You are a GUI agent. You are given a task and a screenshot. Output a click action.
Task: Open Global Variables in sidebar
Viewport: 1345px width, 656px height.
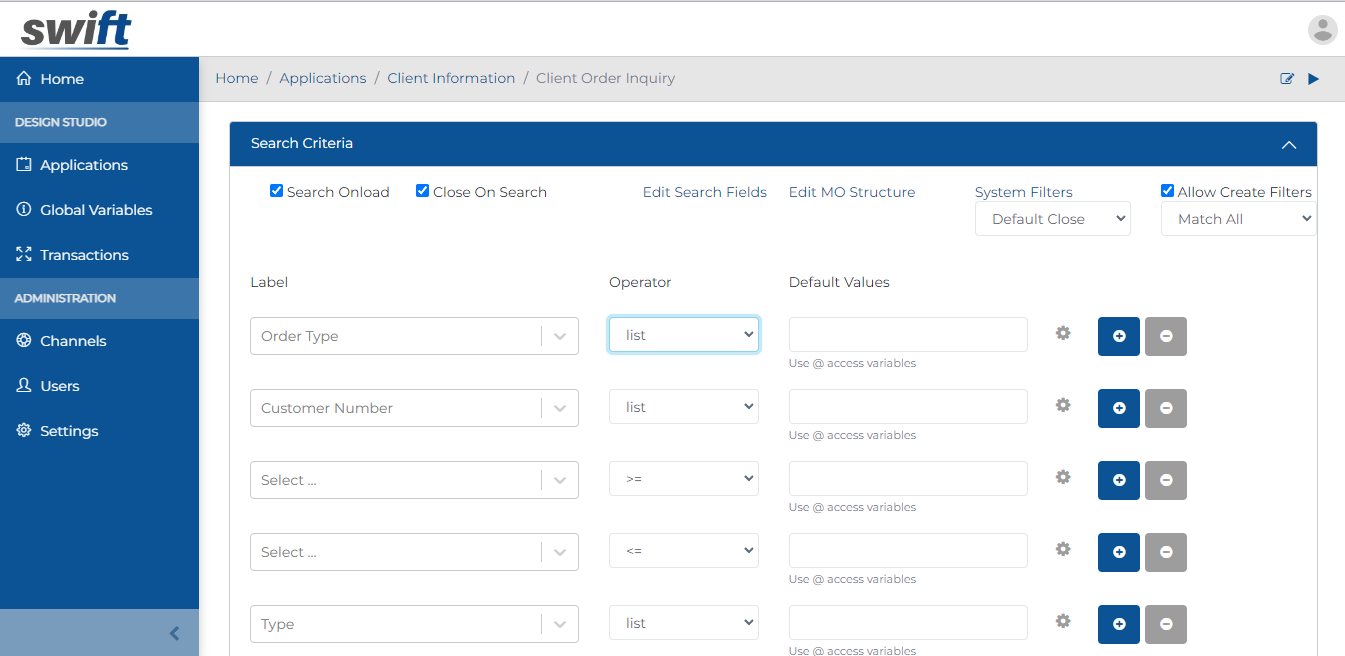[x=96, y=210]
